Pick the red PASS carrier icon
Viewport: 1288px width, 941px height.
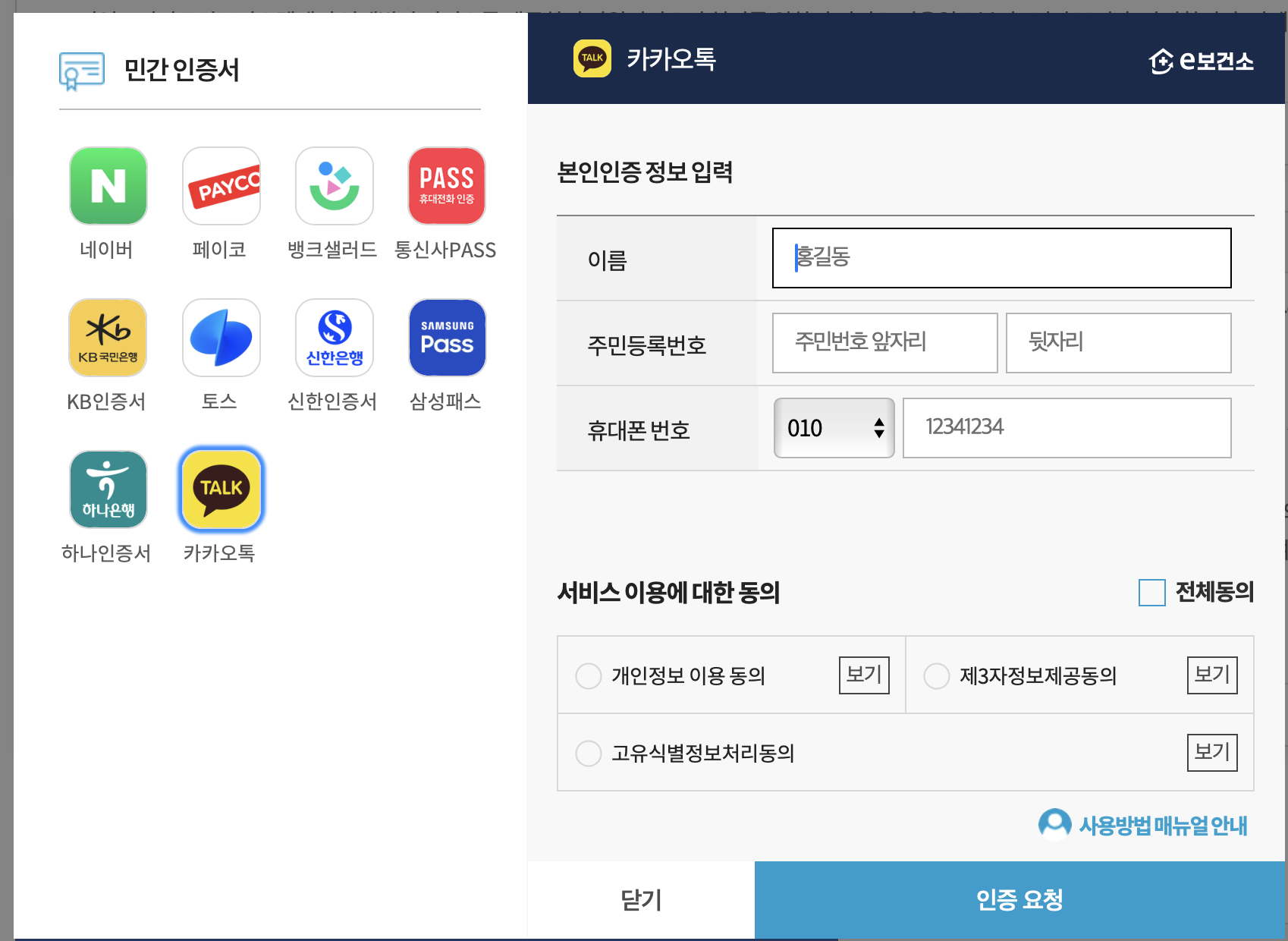click(x=447, y=186)
